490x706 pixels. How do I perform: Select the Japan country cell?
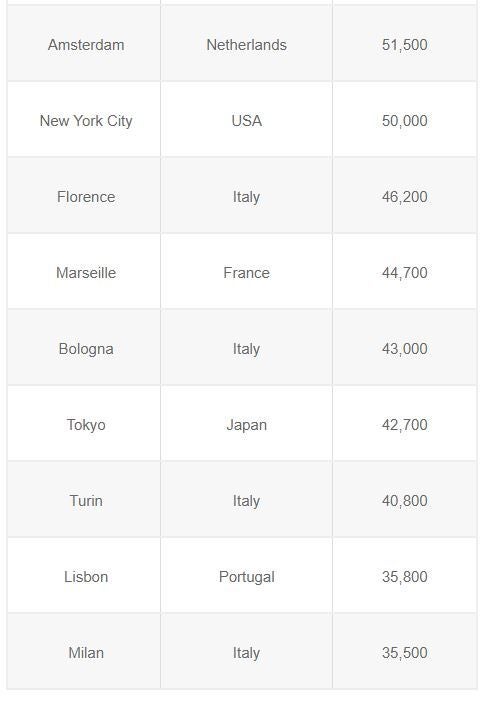246,423
